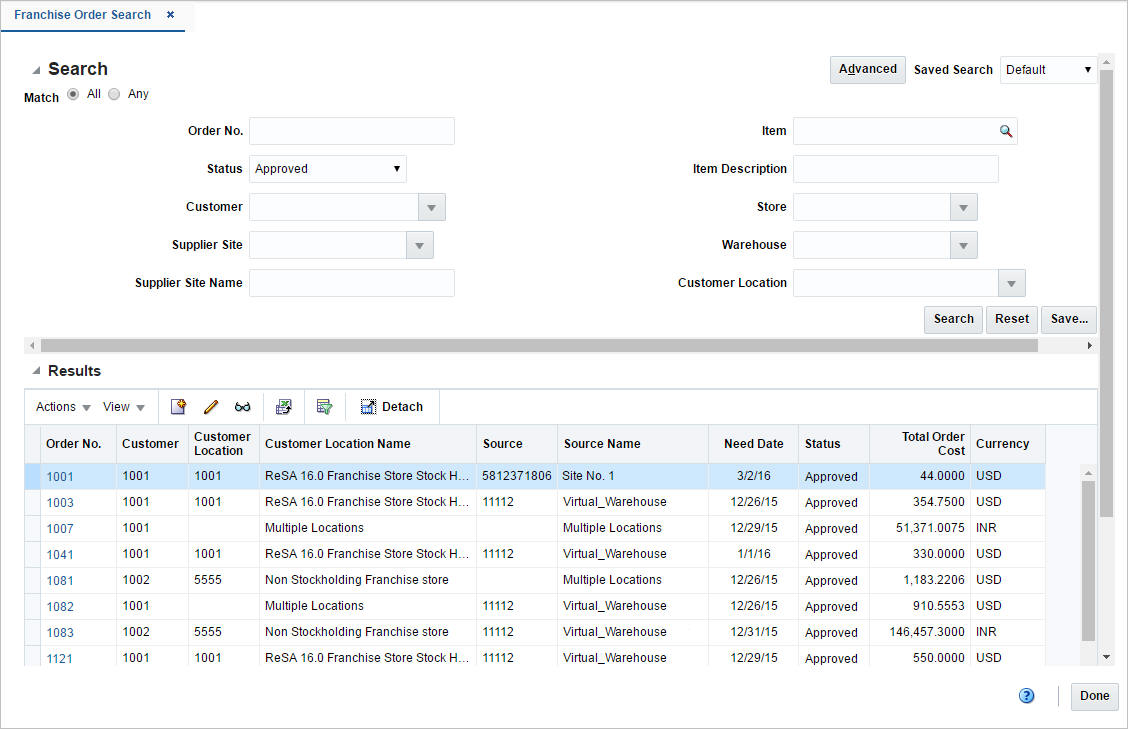This screenshot has width=1128, height=729.
Task: Click the View glasses icon
Action: click(x=242, y=407)
